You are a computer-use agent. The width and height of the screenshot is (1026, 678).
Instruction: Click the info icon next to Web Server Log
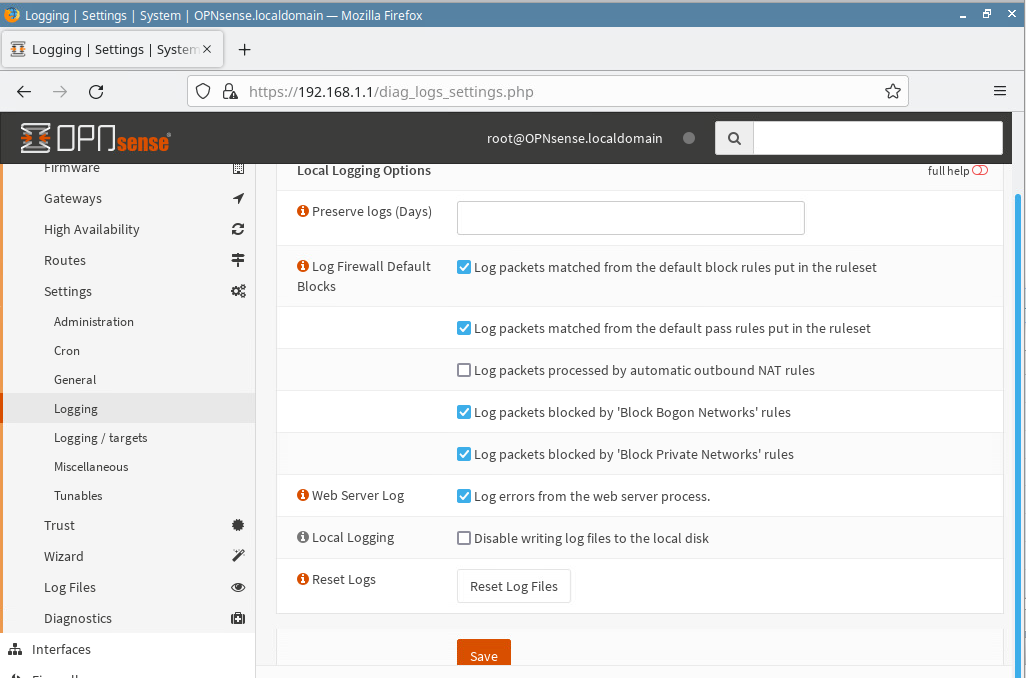pyautogui.click(x=303, y=495)
